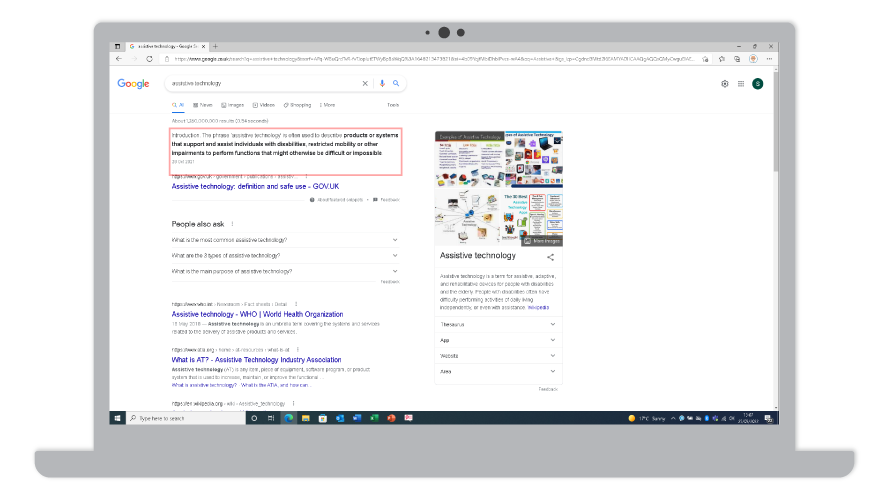Image resolution: width=889 pixels, height=500 pixels.
Task: Open the Windows Start menu
Action: (x=118, y=418)
